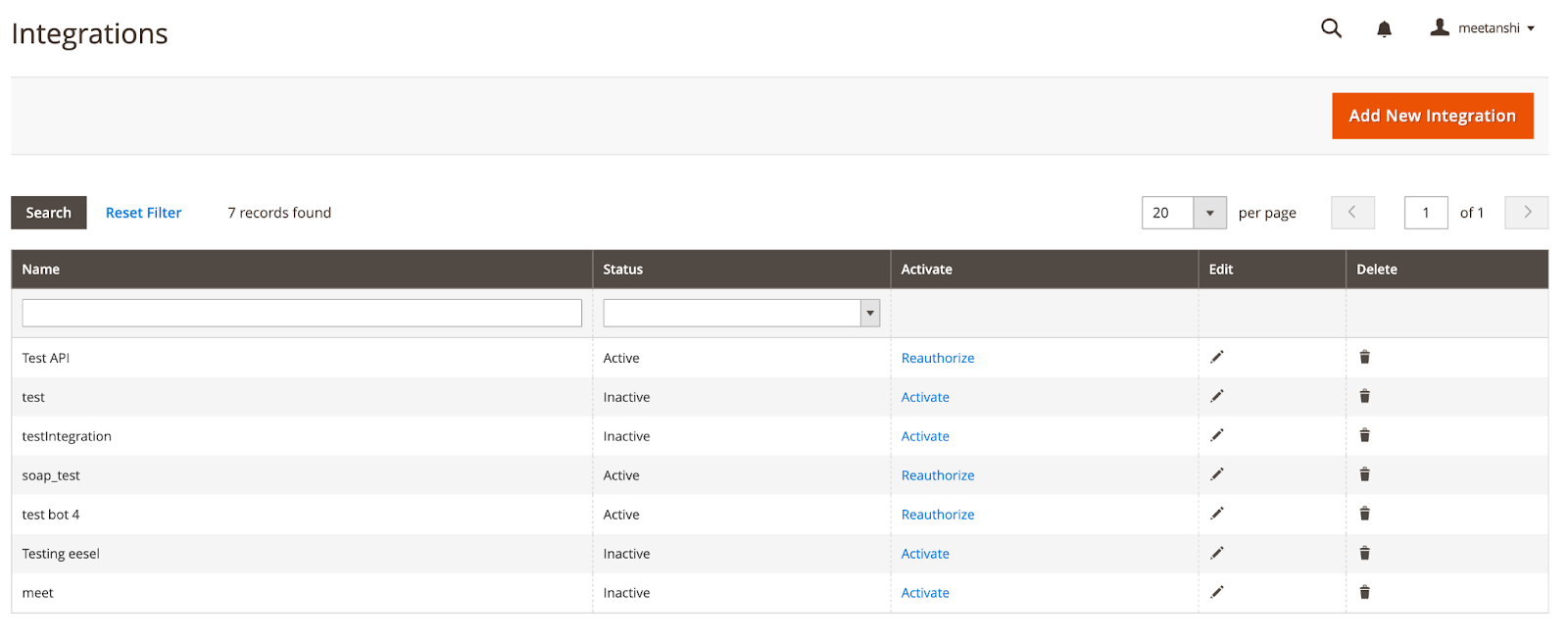Delete the meet integration

[x=1364, y=593]
